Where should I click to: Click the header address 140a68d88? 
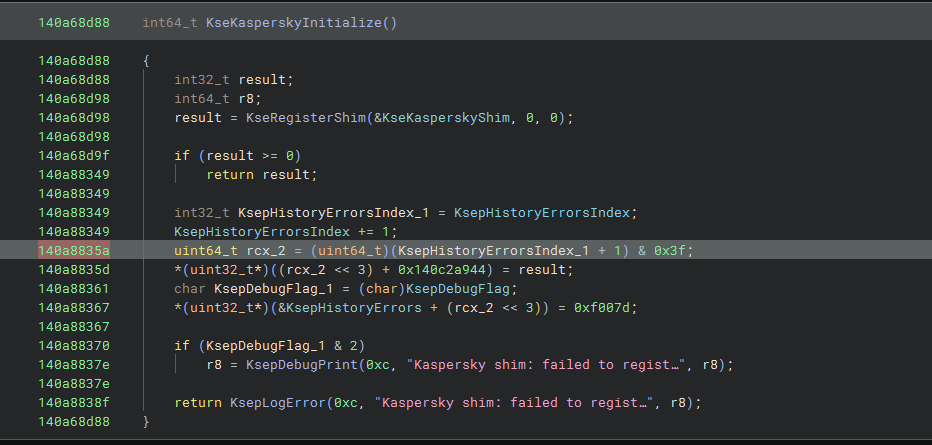[x=74, y=23]
